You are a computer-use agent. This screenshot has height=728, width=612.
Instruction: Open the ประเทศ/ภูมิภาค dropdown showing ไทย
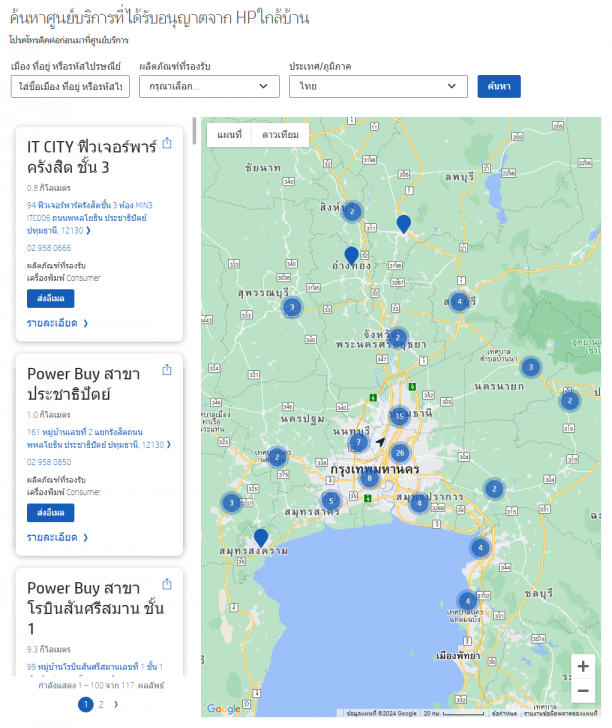378,86
